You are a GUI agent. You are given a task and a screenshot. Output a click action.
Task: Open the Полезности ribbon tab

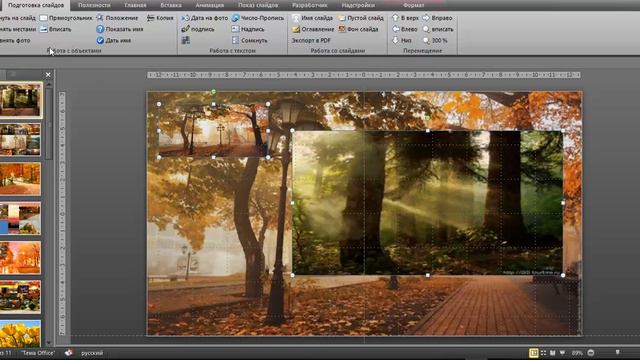tap(94, 5)
